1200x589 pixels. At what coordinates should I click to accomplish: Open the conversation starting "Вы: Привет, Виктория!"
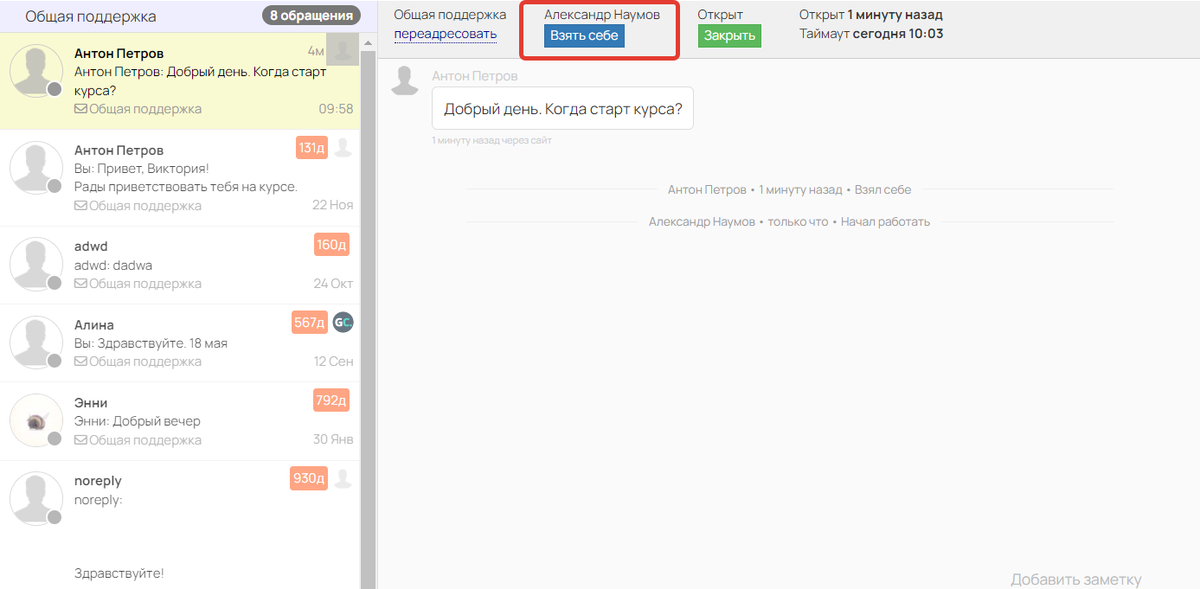tap(180, 178)
